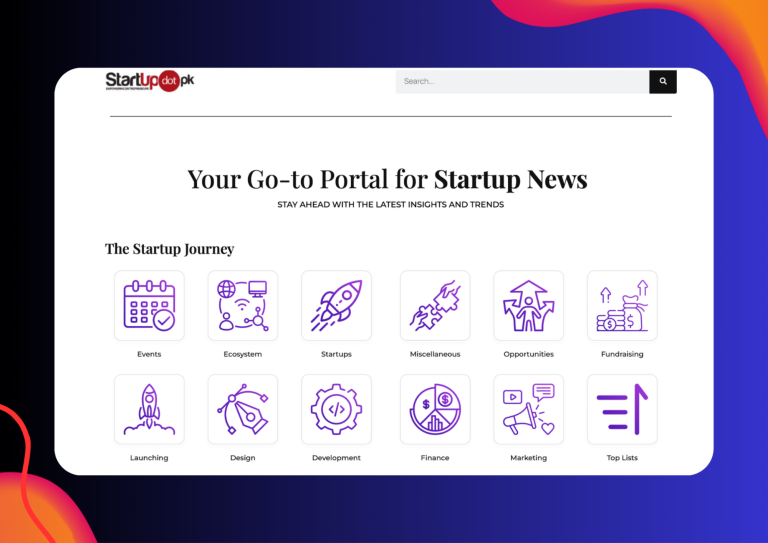The width and height of the screenshot is (768, 543).
Task: Follow the Miscellaneous text label
Action: (x=435, y=354)
